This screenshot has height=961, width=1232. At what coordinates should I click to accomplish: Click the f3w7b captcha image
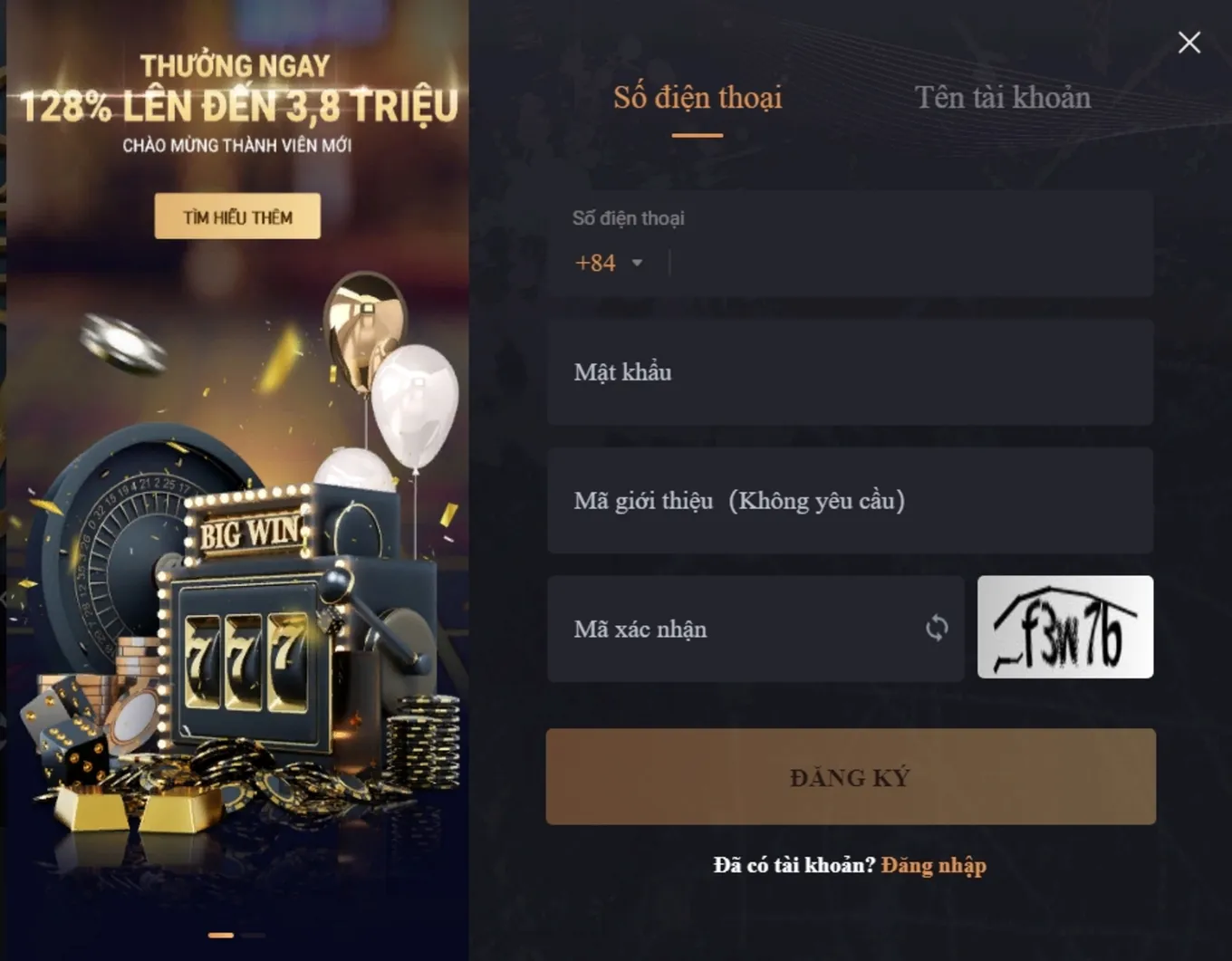1065,627
